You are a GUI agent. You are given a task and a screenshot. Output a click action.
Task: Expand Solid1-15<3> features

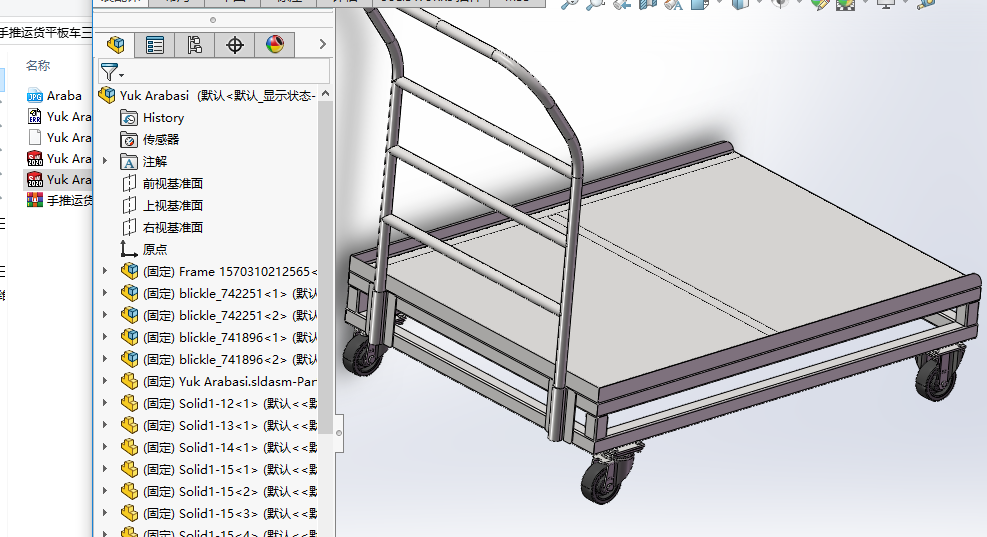coord(105,513)
